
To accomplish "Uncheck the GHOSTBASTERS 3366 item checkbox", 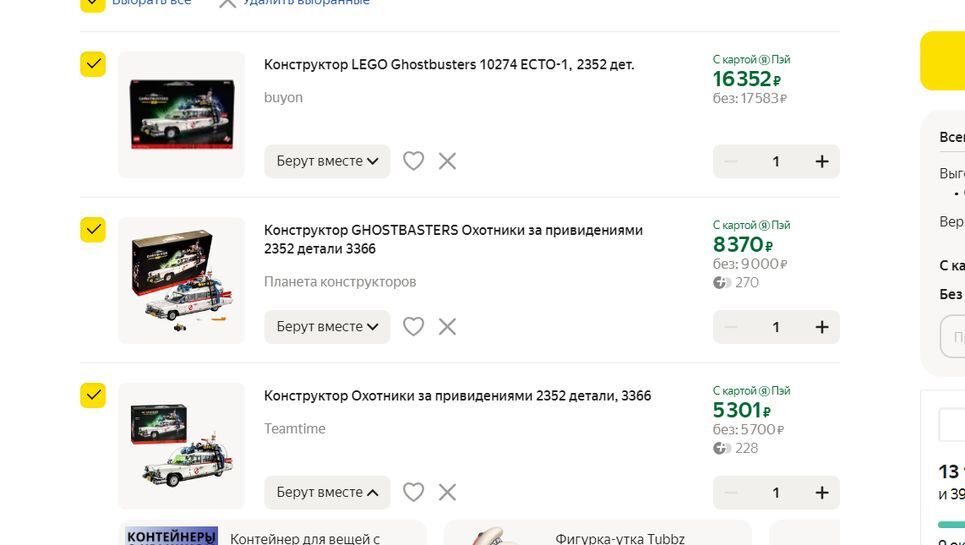I will (x=93, y=230).
